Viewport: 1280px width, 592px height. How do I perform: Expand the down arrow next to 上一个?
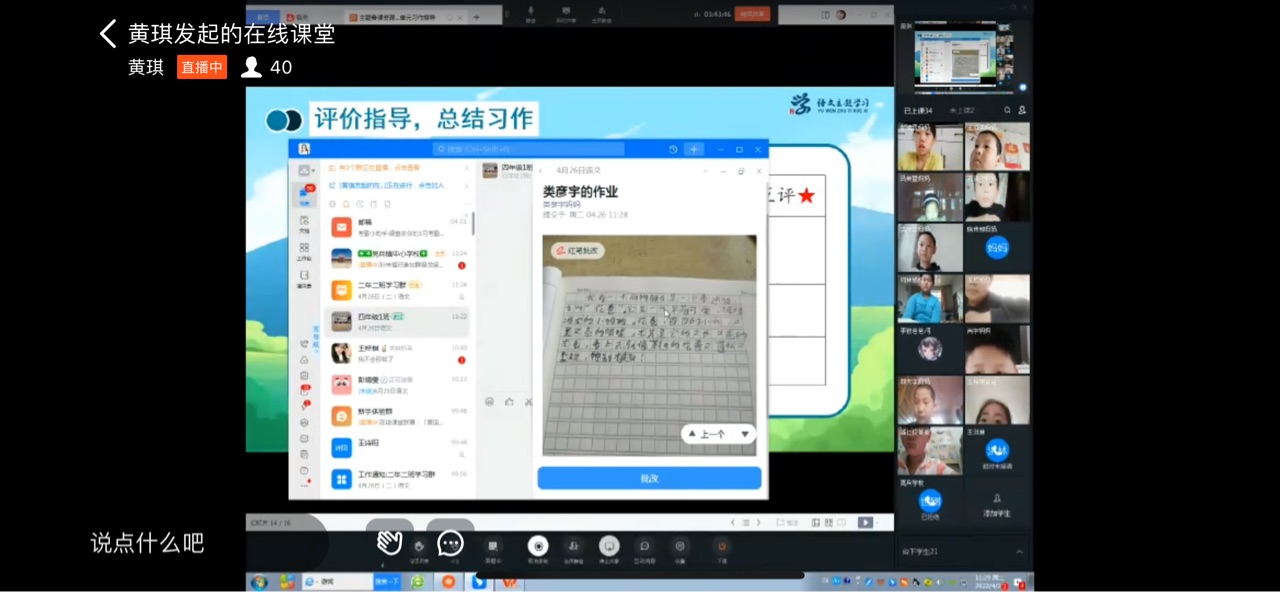(x=744, y=434)
